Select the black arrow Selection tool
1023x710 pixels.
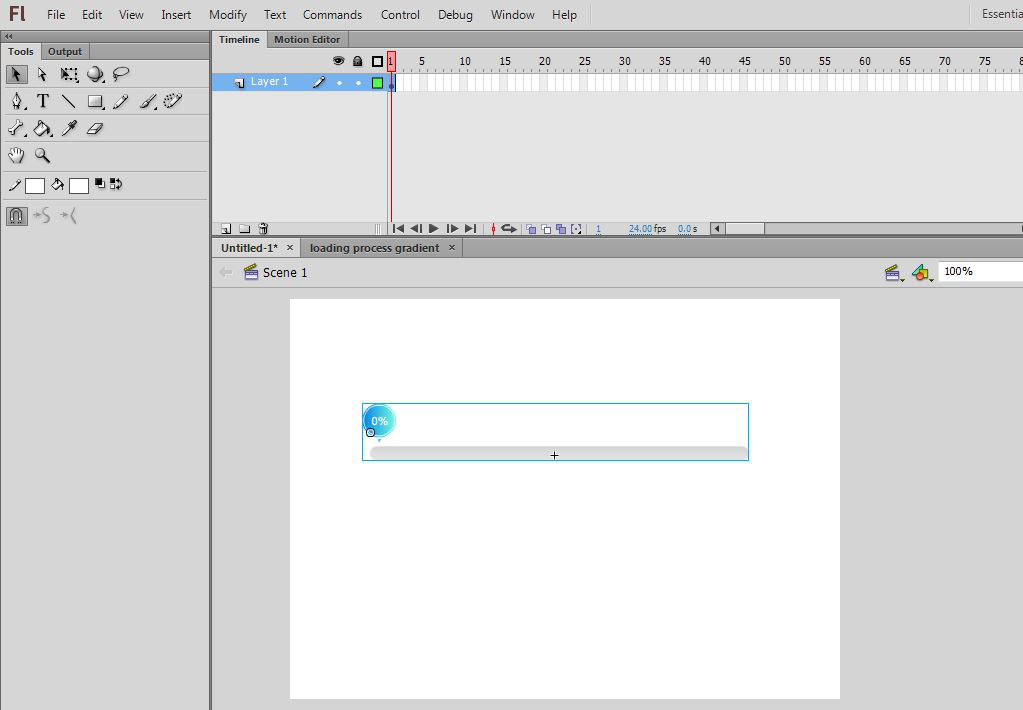(16, 74)
